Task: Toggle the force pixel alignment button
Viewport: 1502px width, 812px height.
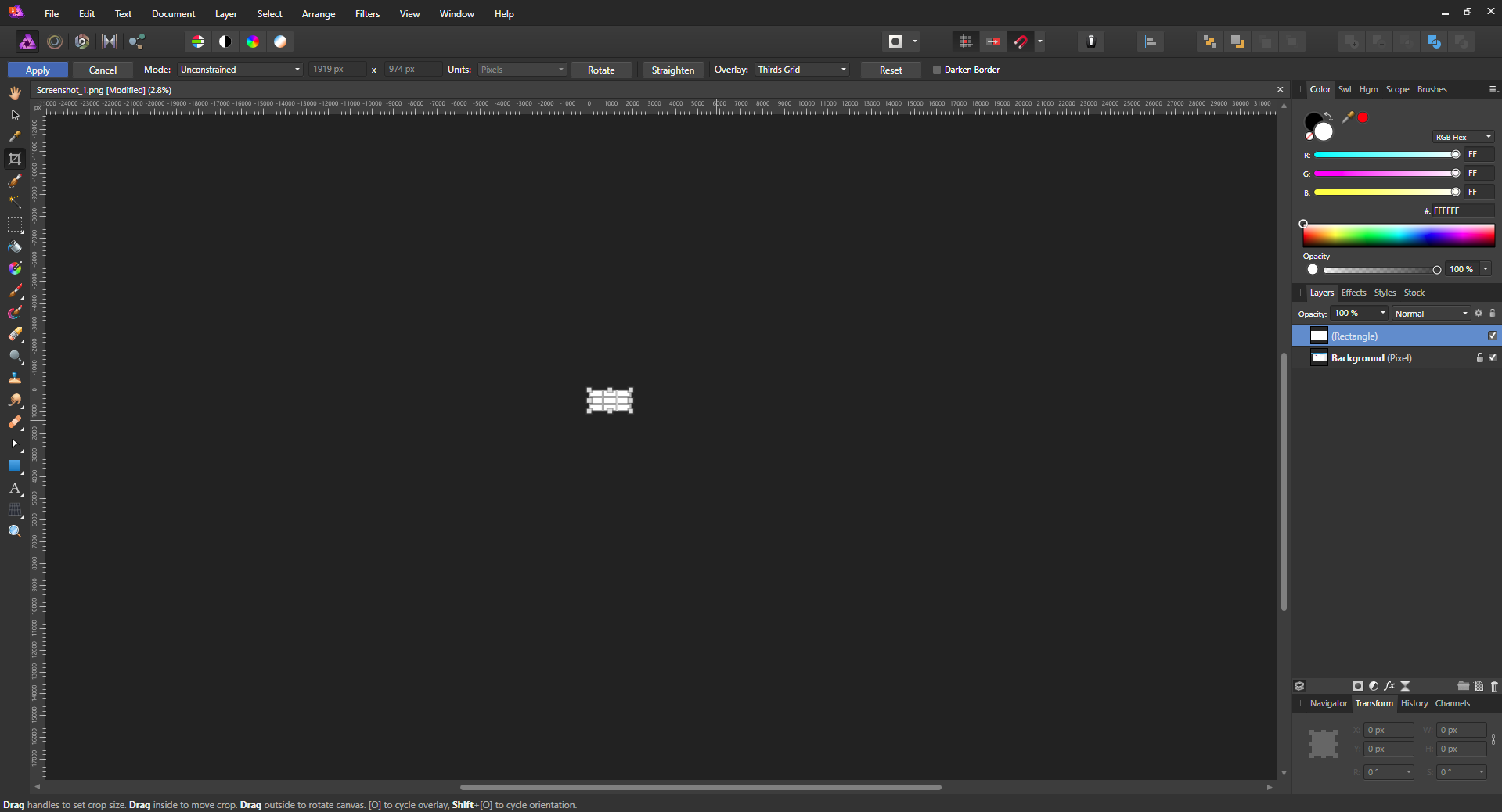Action: click(x=966, y=41)
